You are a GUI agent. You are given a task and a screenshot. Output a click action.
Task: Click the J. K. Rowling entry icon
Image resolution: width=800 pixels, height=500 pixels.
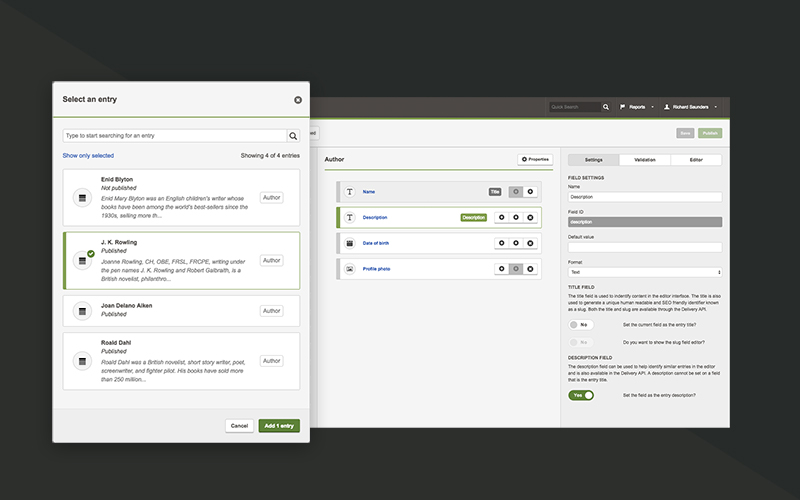[82, 261]
